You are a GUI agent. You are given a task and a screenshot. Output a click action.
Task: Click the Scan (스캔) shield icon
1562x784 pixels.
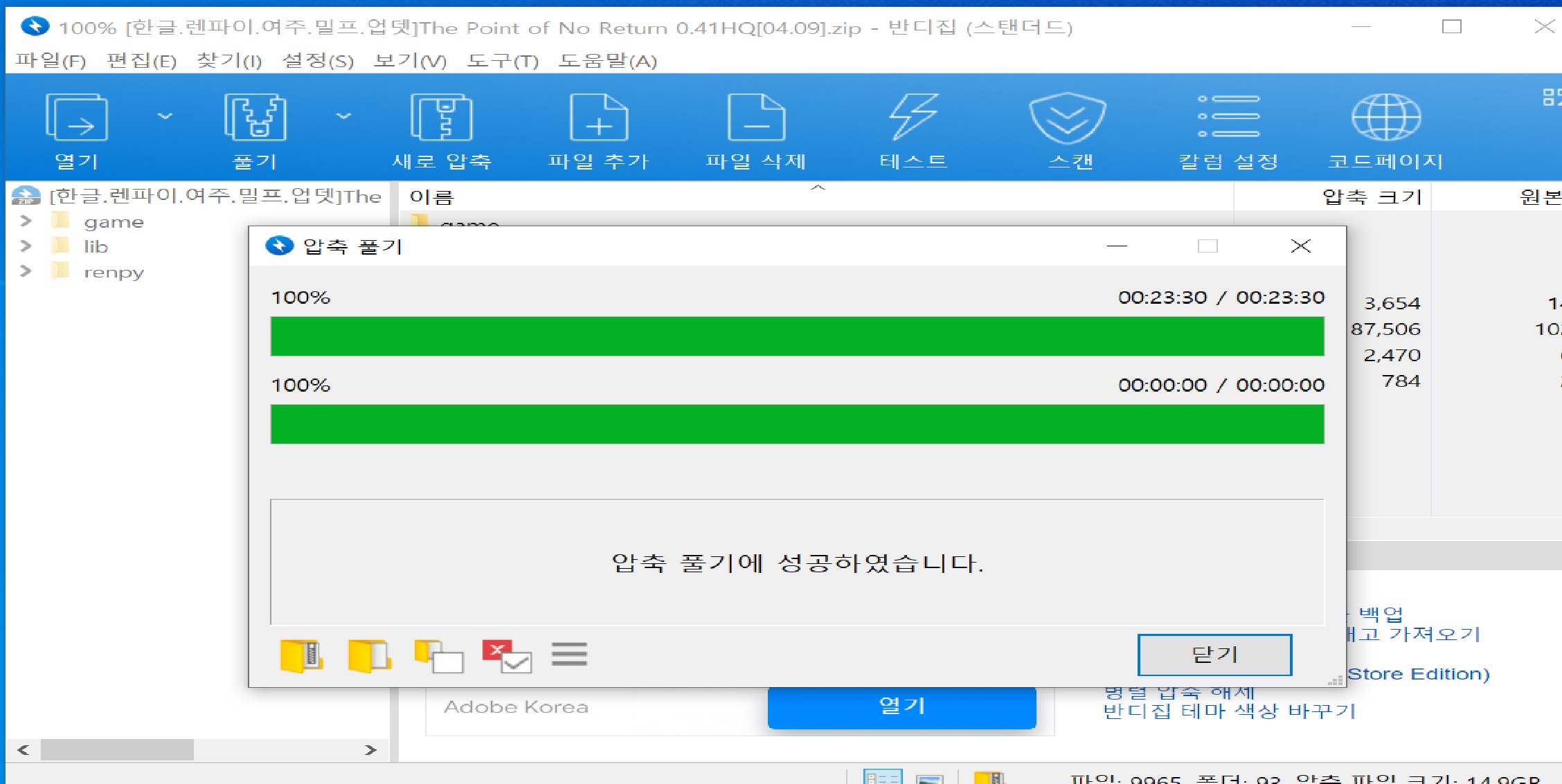1068,118
